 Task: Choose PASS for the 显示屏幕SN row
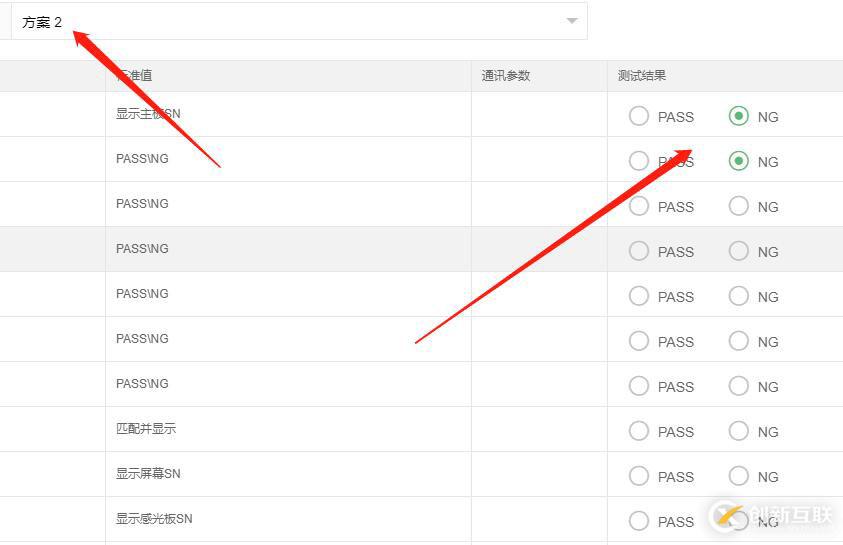[x=639, y=476]
